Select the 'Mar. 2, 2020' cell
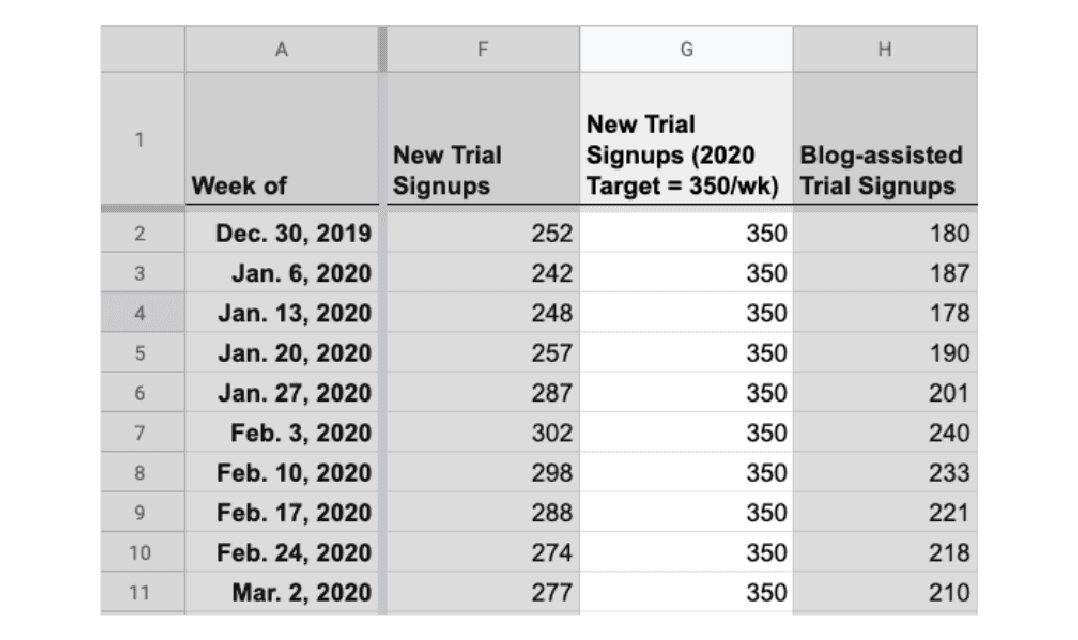 pos(281,592)
